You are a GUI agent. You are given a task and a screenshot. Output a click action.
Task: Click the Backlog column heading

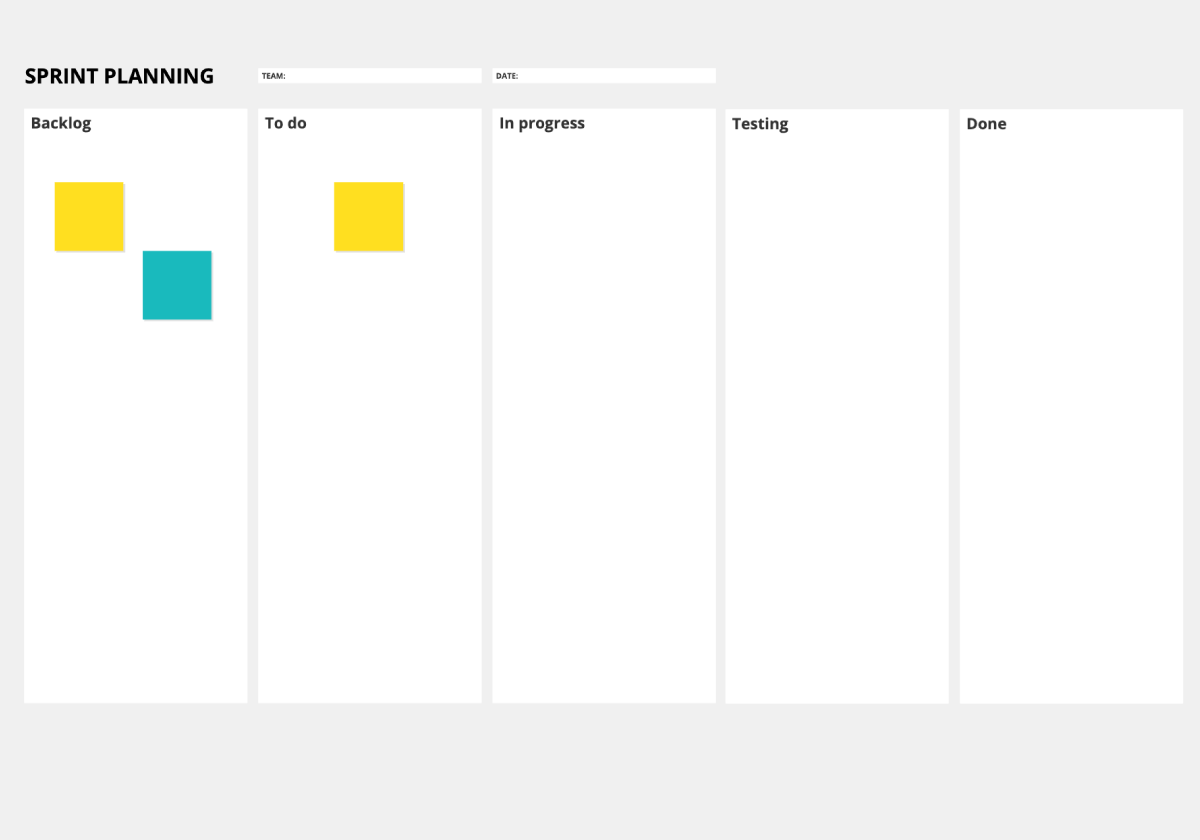tap(61, 123)
